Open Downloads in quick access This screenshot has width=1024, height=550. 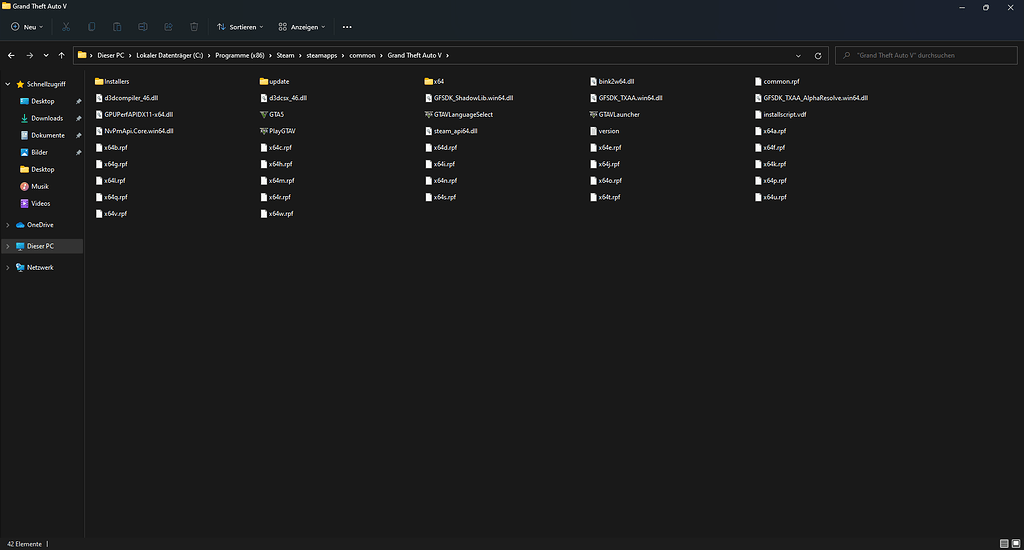click(47, 118)
